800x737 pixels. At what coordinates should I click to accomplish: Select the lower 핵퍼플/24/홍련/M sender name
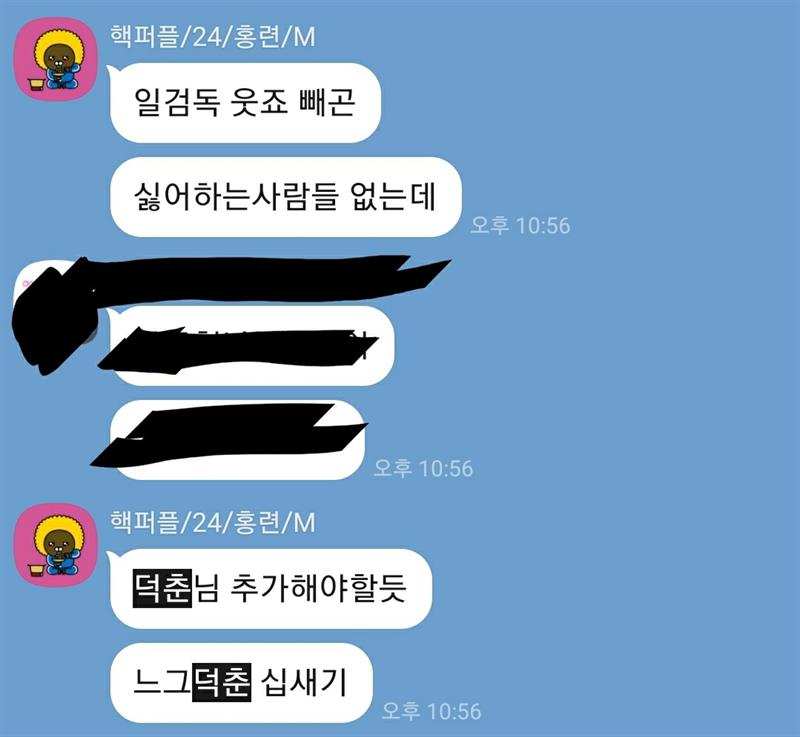pos(213,523)
